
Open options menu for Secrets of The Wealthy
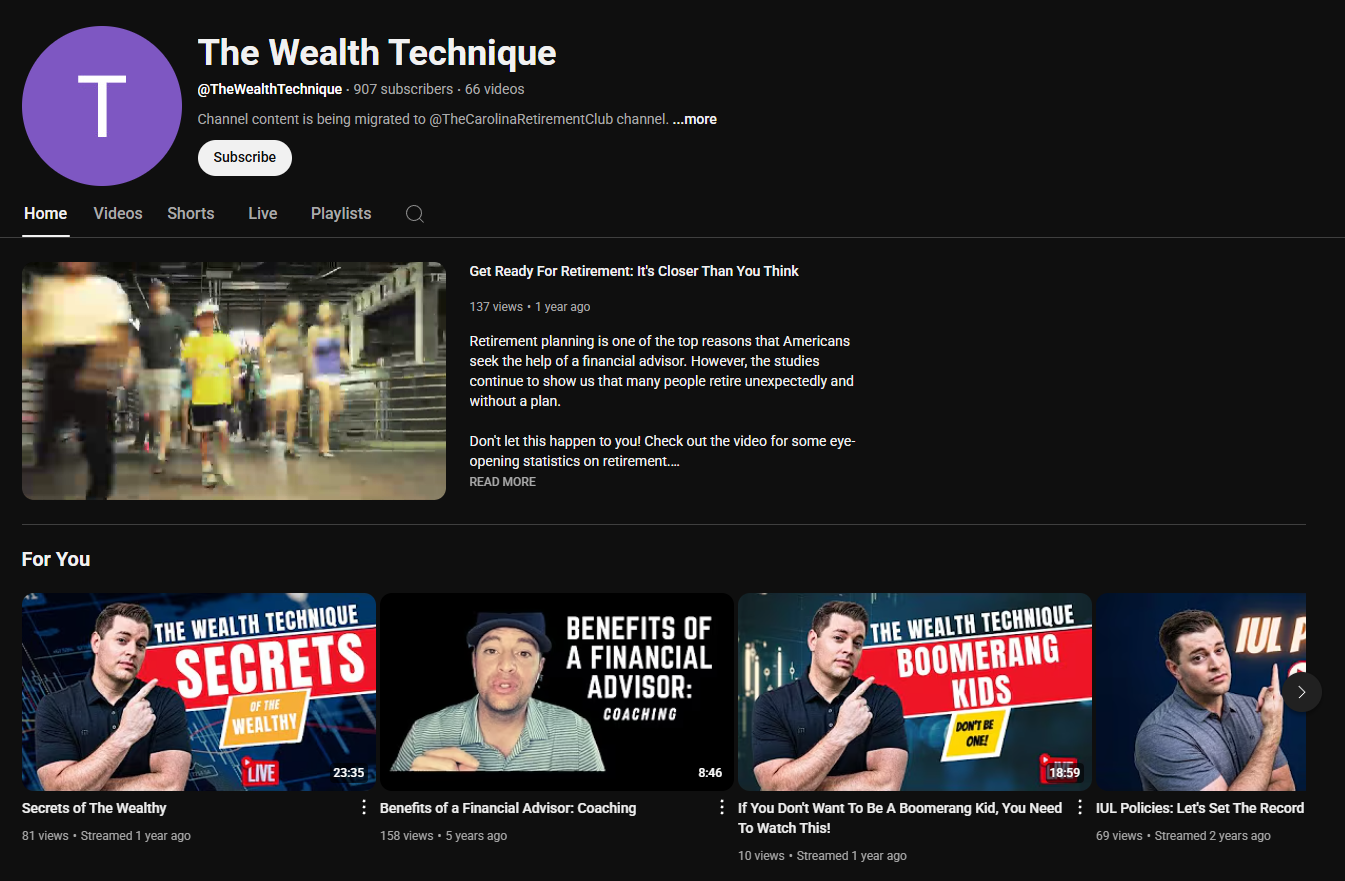364,808
